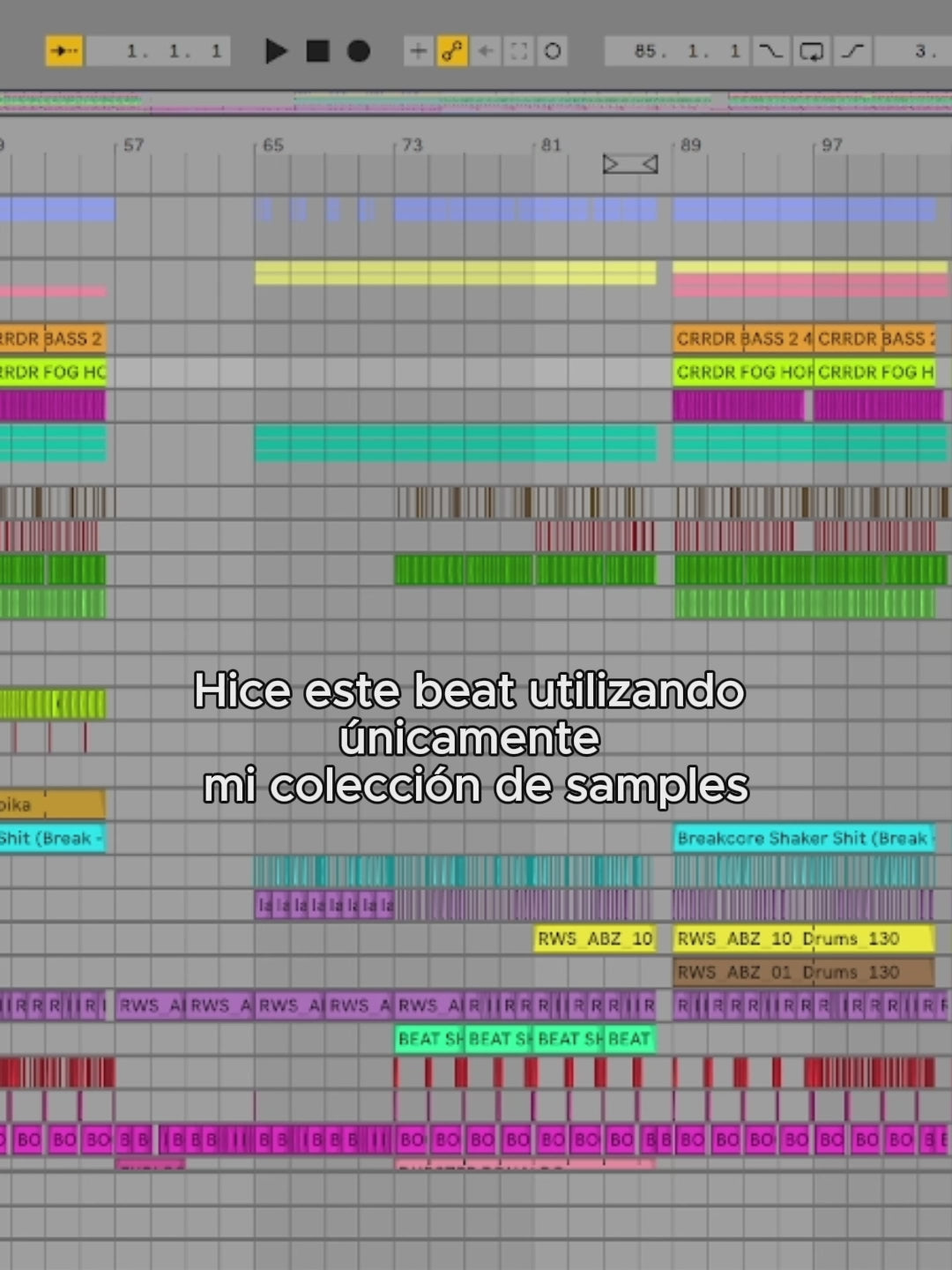Image resolution: width=952 pixels, height=1270 pixels.
Task: Select the CRRDR BASS 2 4 clip at bar 89
Action: click(743, 339)
